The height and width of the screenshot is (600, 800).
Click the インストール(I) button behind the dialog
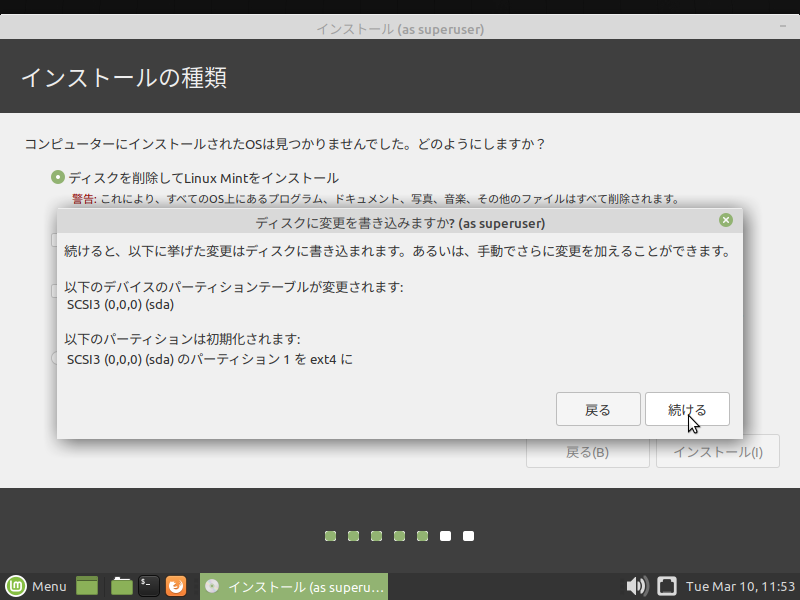718,452
